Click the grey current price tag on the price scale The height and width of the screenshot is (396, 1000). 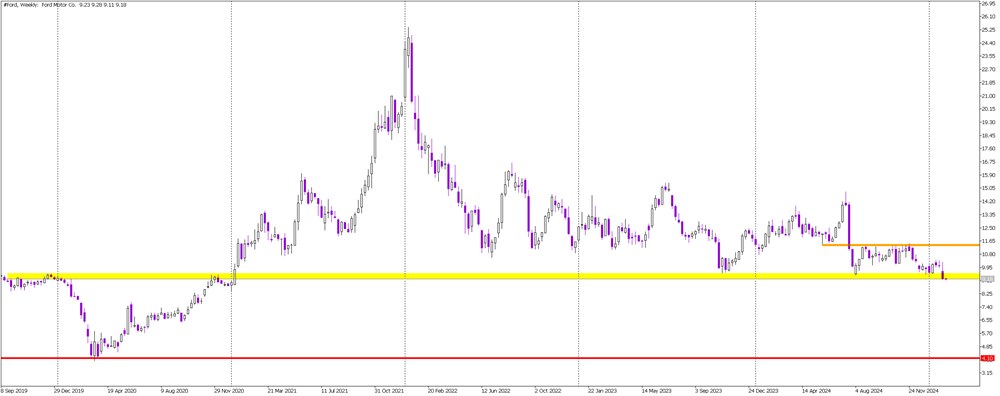[988, 279]
